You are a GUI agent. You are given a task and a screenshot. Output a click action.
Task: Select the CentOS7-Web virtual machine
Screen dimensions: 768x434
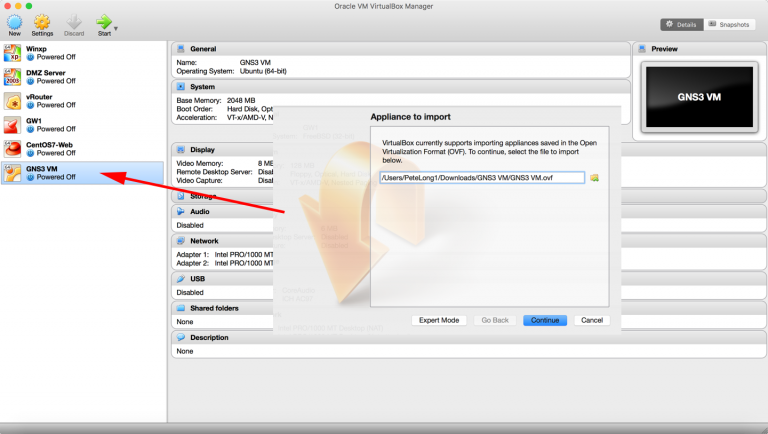pos(82,149)
